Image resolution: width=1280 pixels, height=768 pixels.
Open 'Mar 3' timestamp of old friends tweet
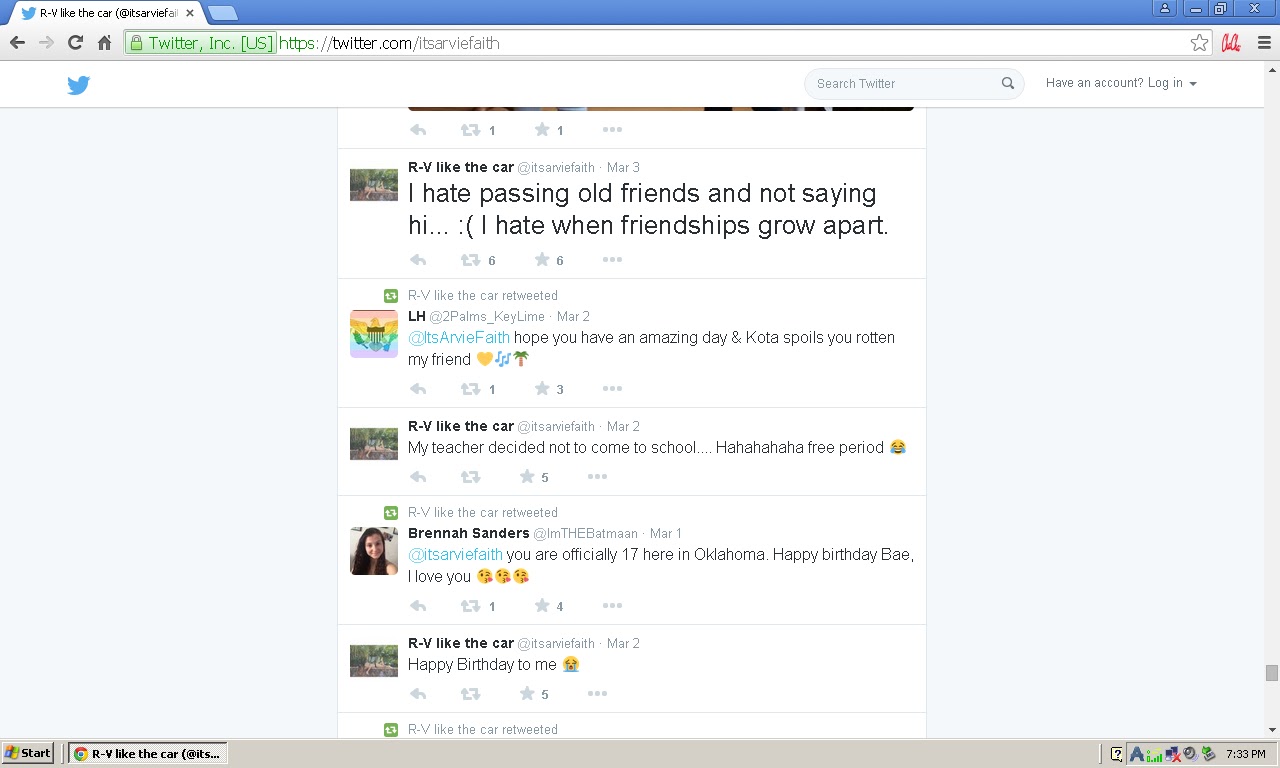pos(623,167)
